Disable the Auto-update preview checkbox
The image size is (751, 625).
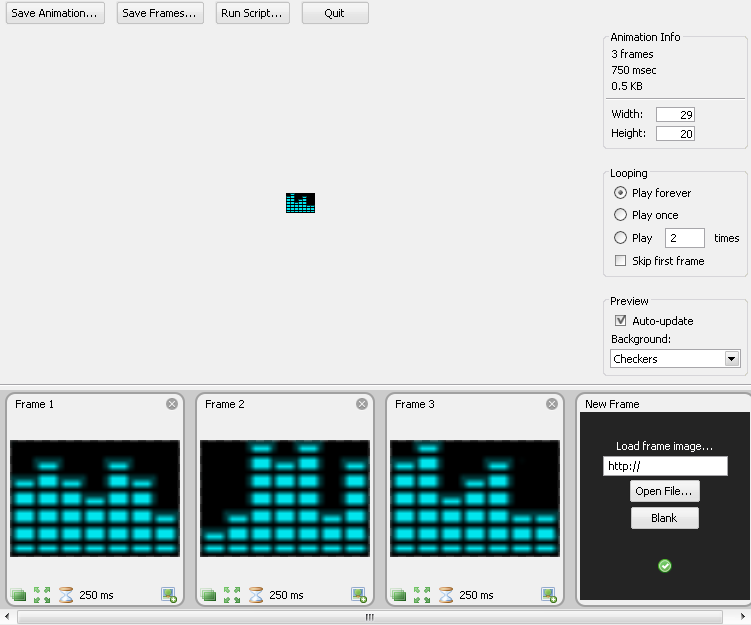pyautogui.click(x=621, y=321)
